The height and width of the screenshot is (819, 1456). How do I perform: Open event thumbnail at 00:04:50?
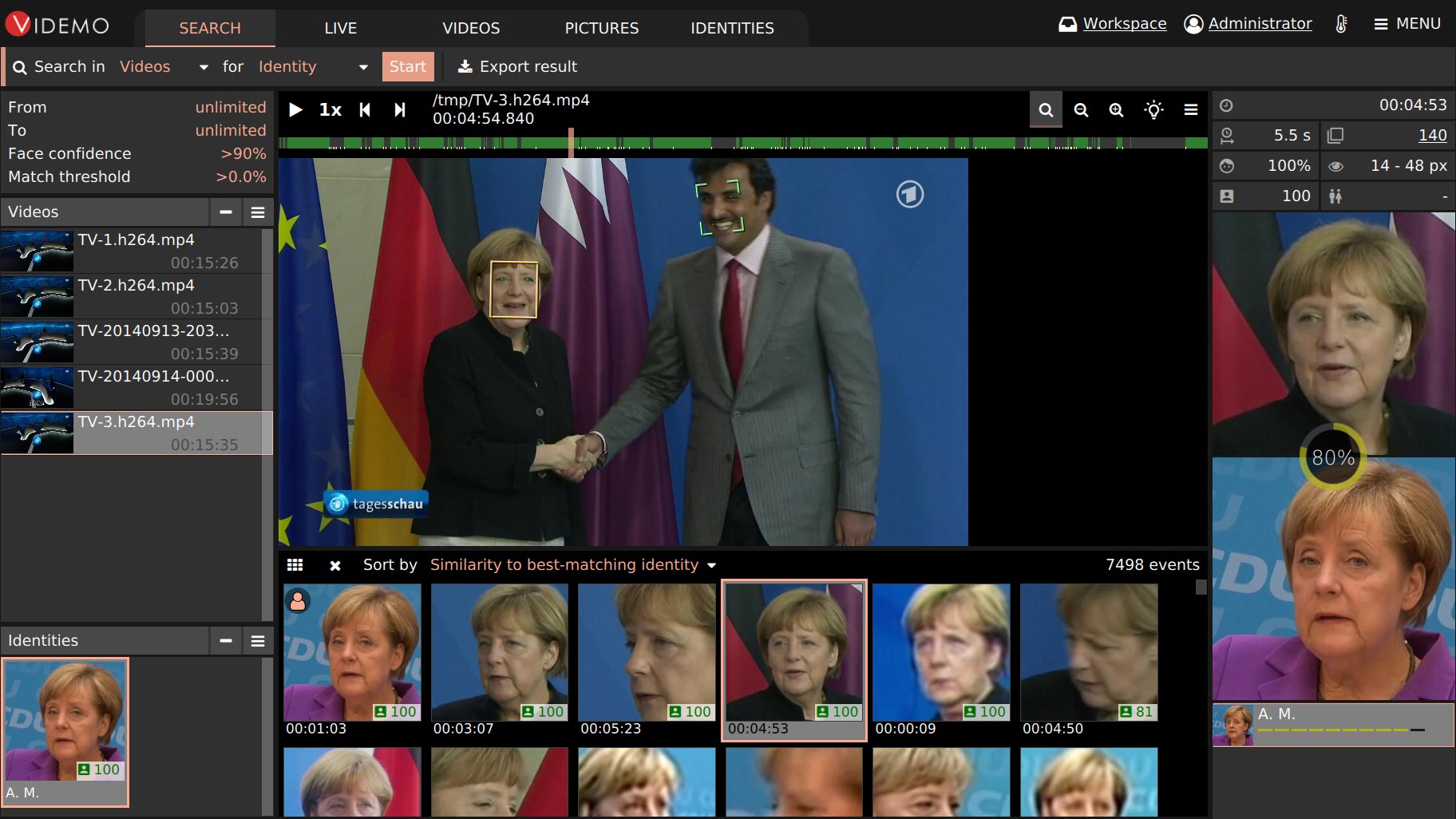(1089, 660)
